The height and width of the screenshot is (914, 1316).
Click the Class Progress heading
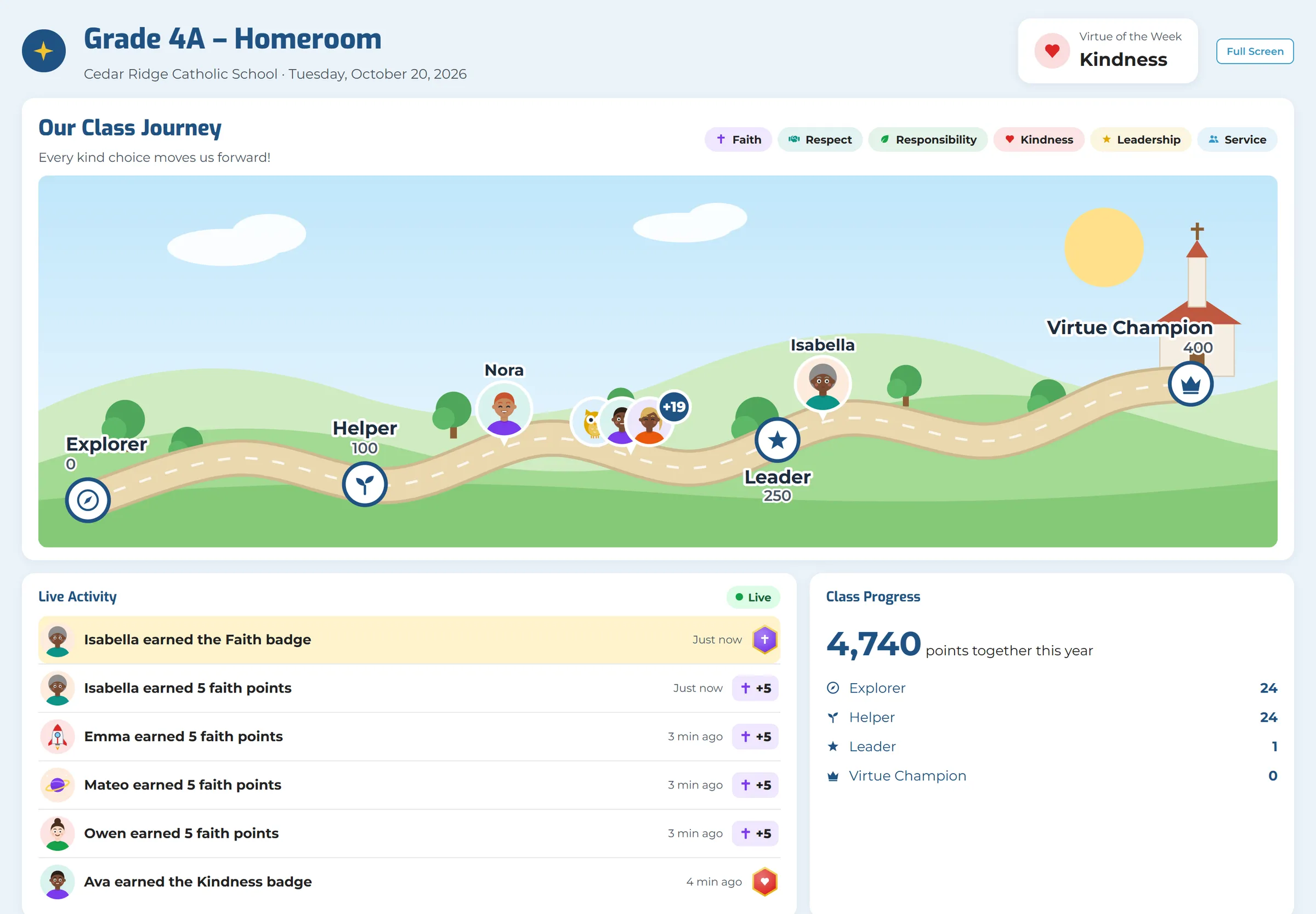click(873, 597)
